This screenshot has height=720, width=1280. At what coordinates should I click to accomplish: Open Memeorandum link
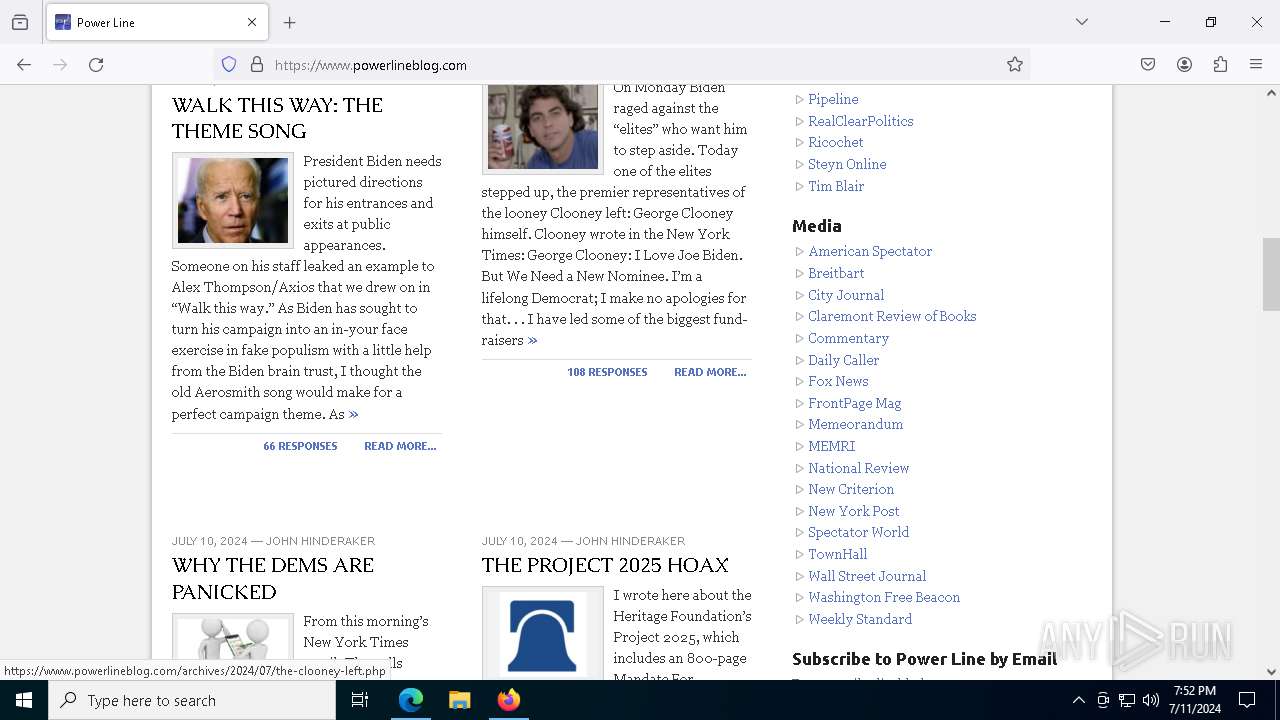pyautogui.click(x=856, y=424)
